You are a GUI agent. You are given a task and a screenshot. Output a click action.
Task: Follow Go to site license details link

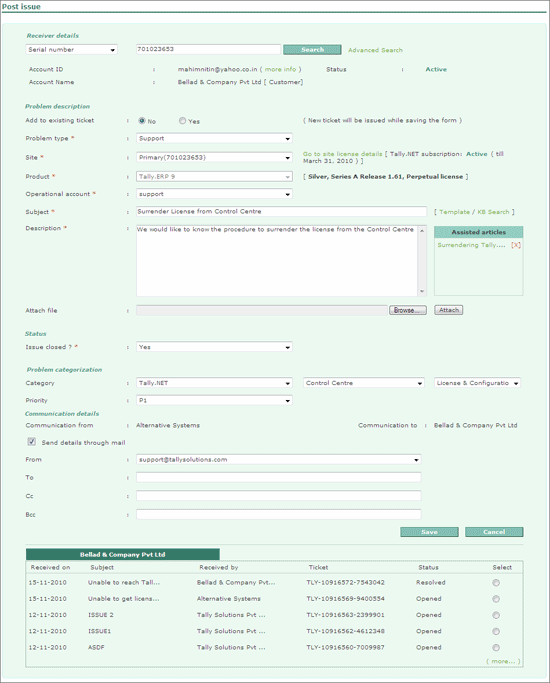(x=342, y=154)
